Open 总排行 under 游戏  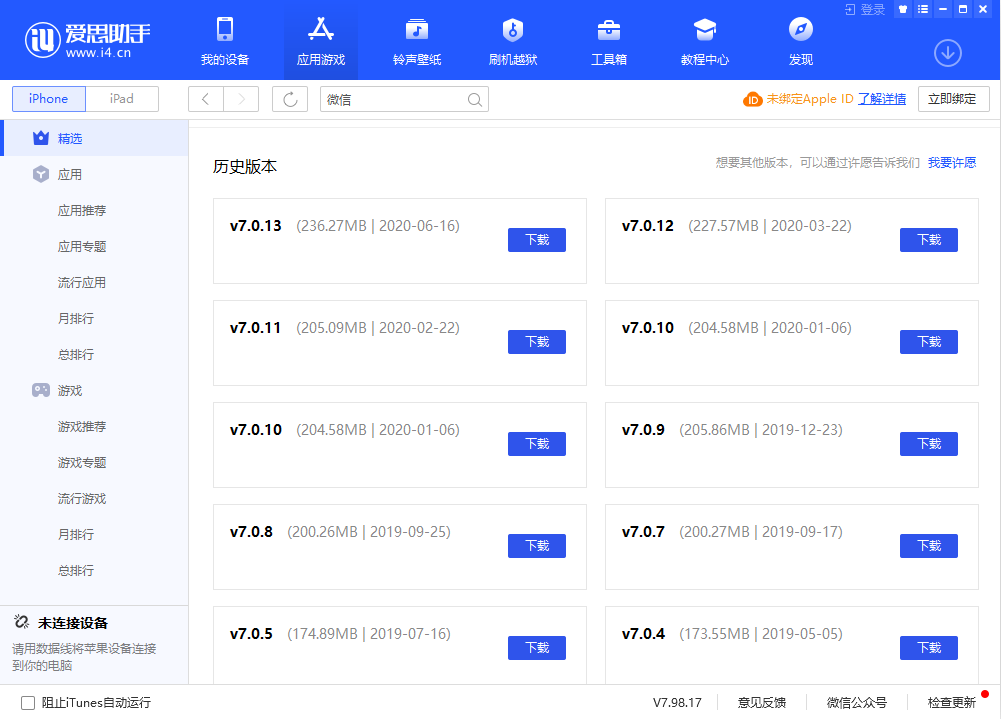coord(76,570)
